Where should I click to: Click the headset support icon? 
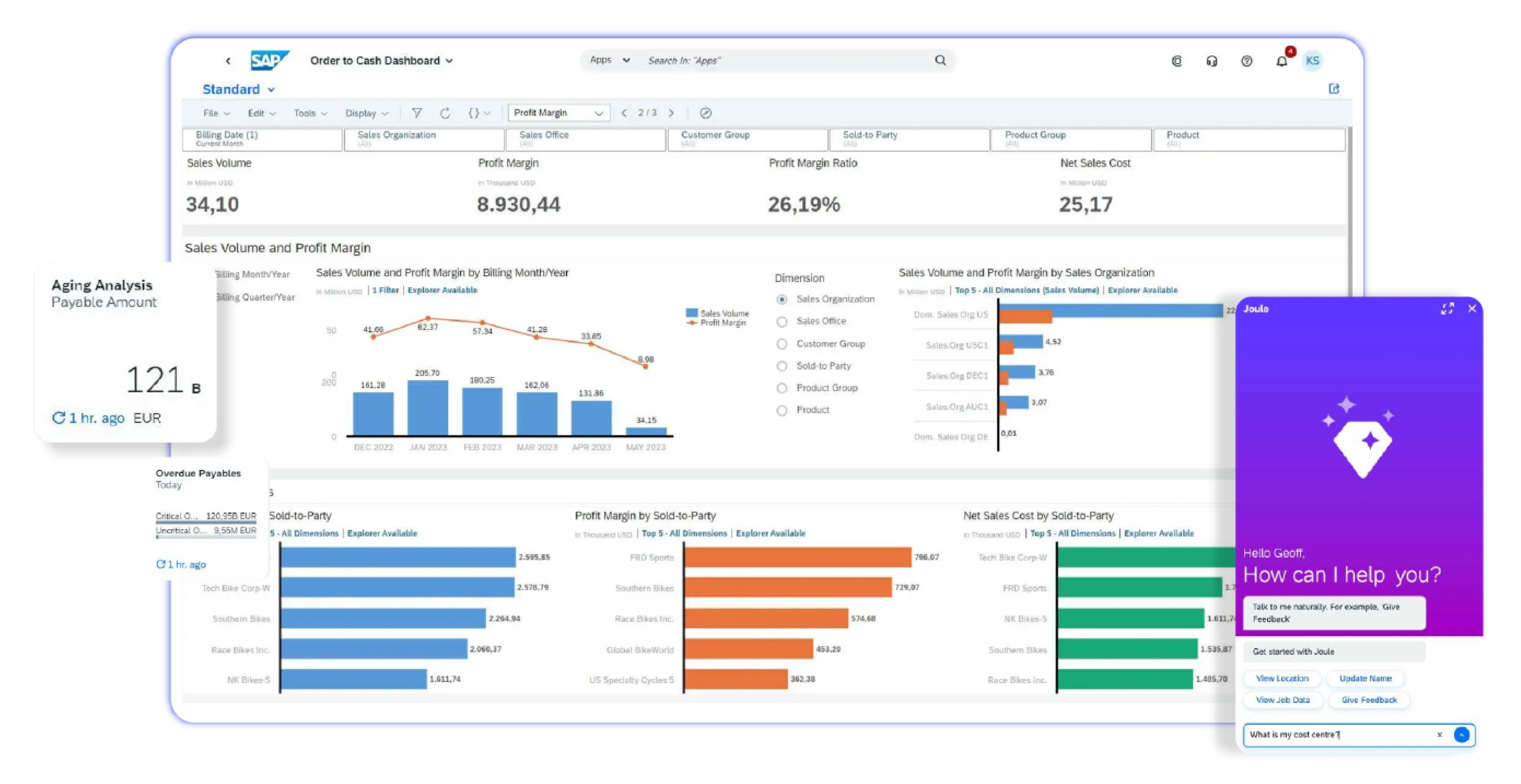tap(1212, 60)
